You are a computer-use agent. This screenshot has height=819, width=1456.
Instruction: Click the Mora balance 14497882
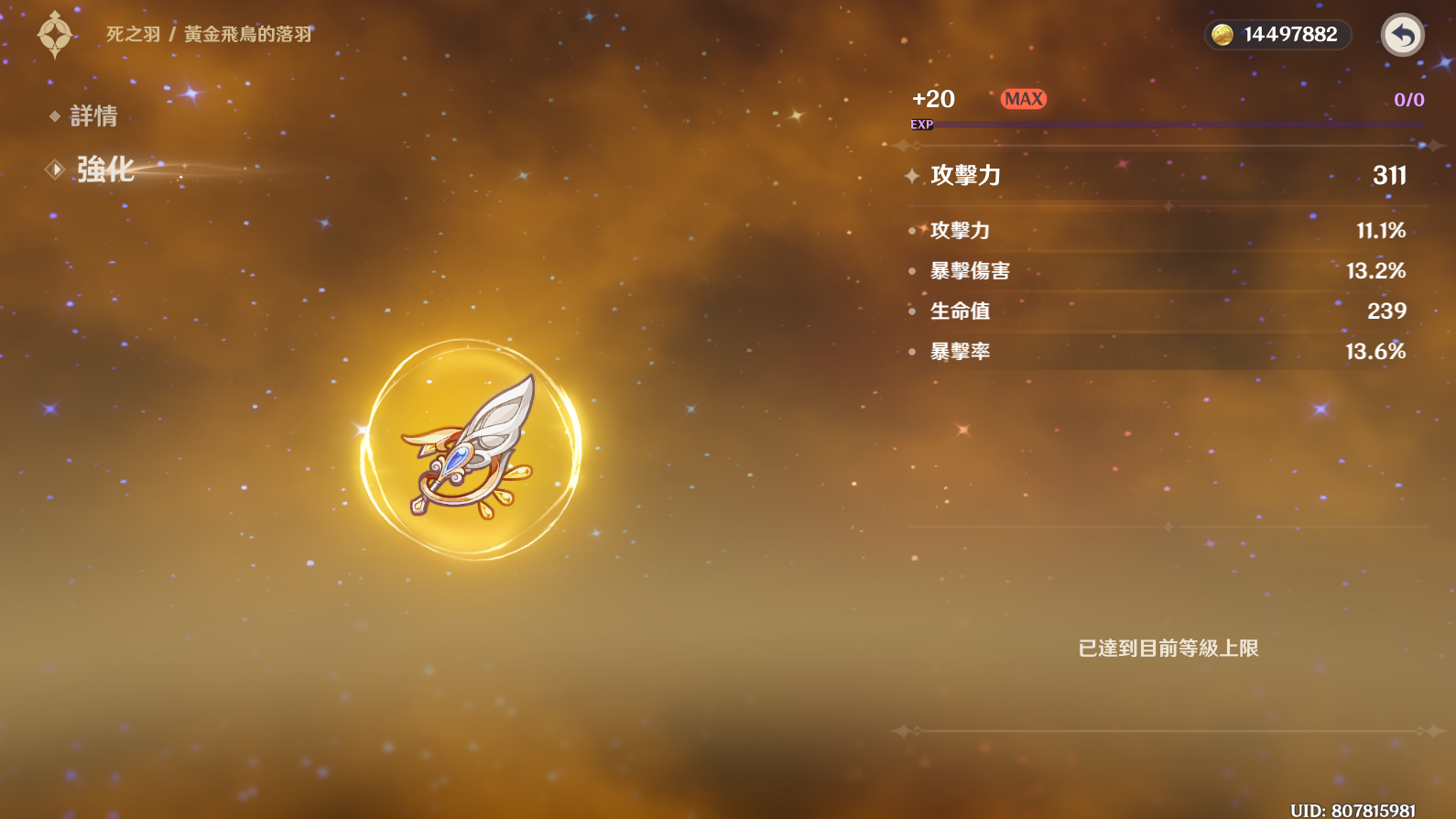1290,35
